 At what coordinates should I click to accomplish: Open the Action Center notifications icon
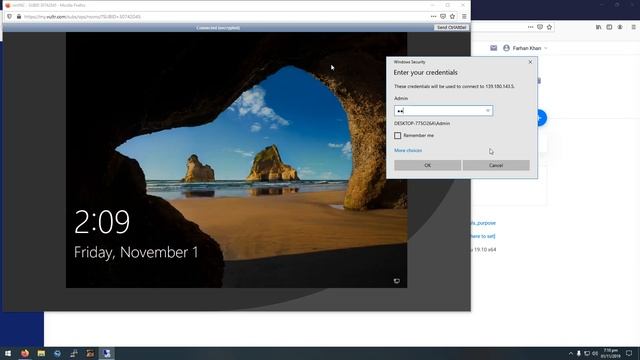pyautogui.click(x=629, y=353)
